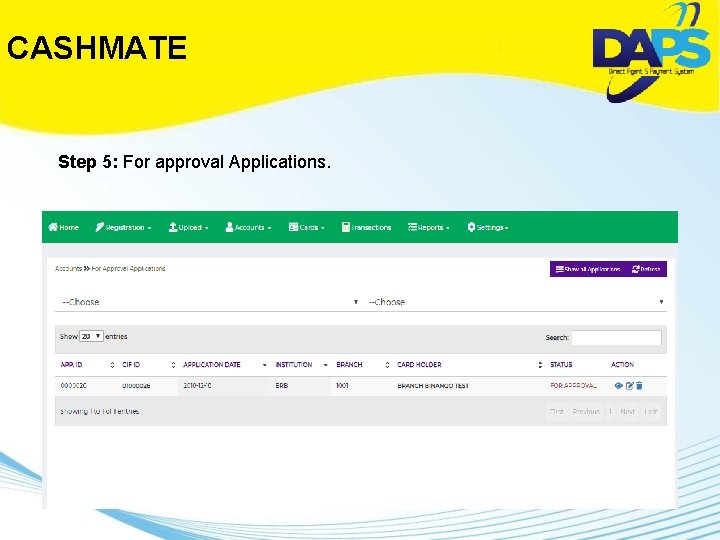Click the Previous pagination button
The image size is (720, 540).
586,411
